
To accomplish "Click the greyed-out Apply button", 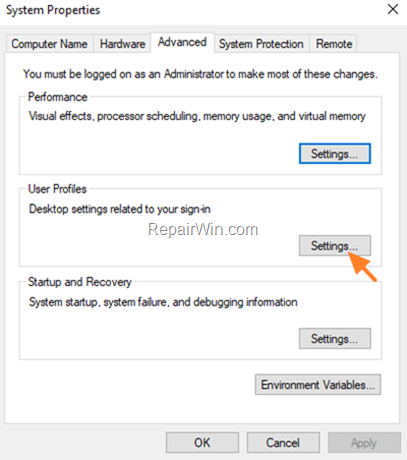I will coord(364,443).
